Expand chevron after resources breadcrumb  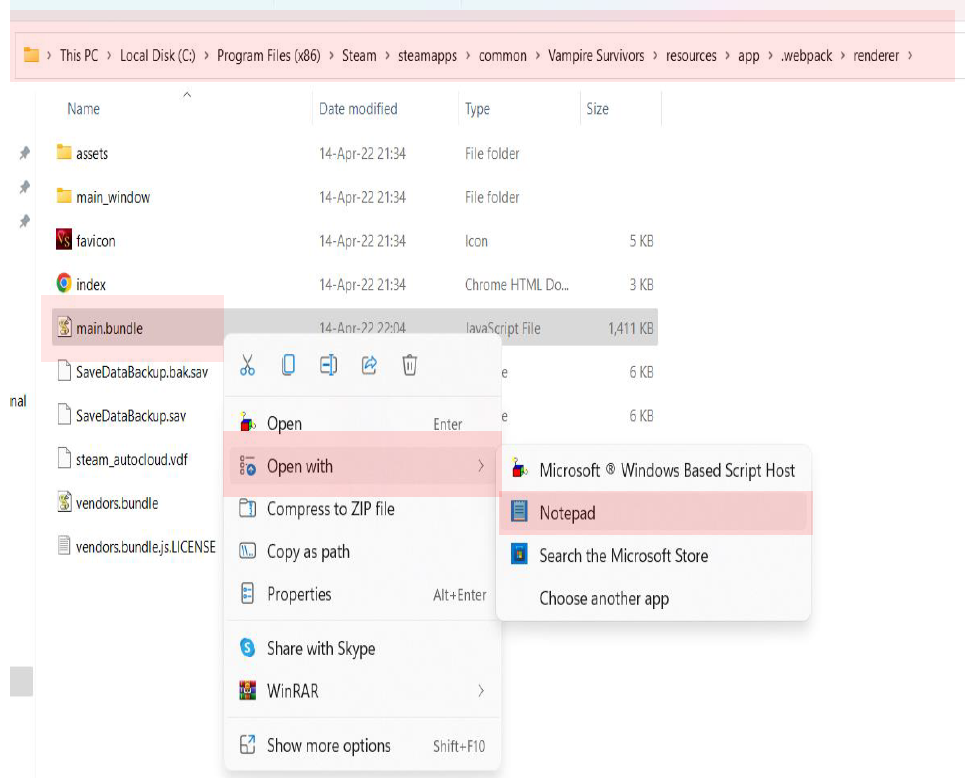click(727, 55)
